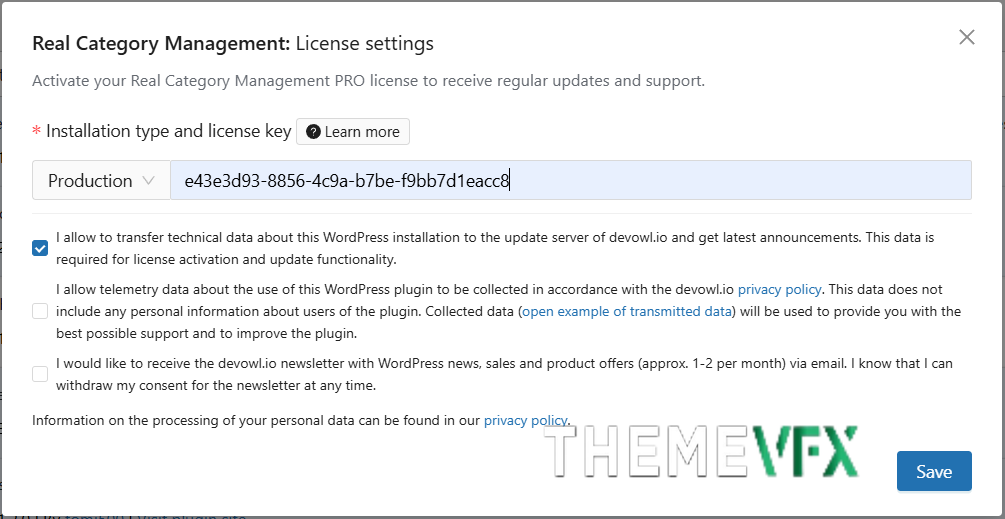Open example of transmitted data link
This screenshot has width=1005, height=519.
pyautogui.click(x=627, y=312)
